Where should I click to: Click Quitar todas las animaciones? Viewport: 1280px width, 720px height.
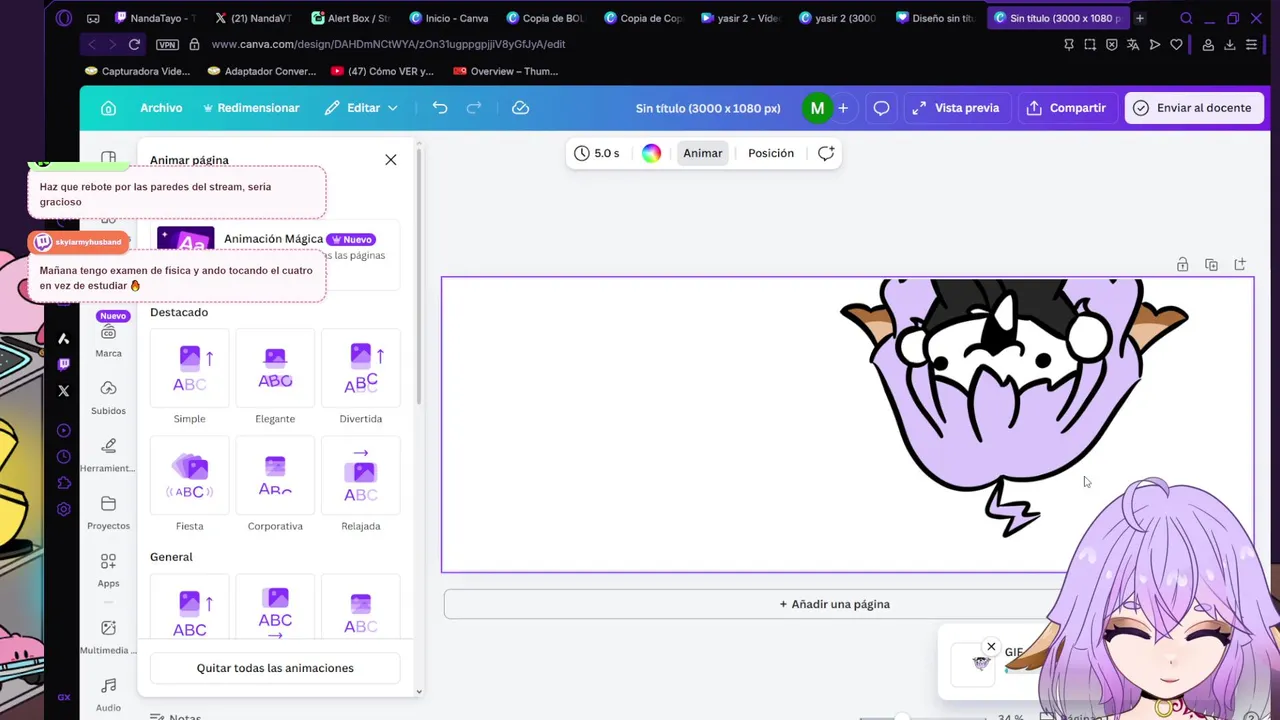275,668
